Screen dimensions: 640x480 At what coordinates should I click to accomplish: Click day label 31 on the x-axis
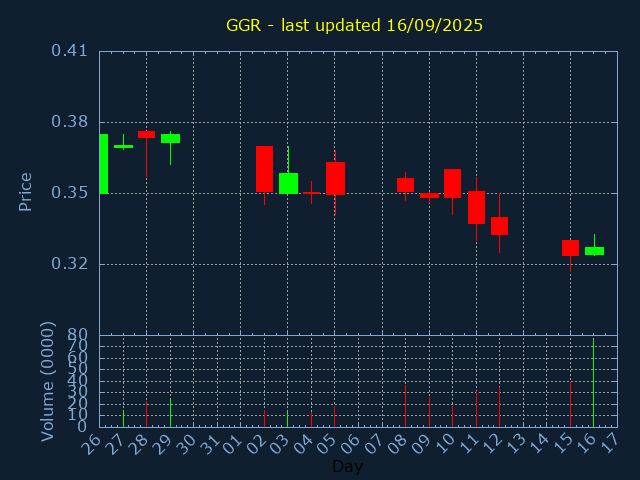tap(208, 444)
